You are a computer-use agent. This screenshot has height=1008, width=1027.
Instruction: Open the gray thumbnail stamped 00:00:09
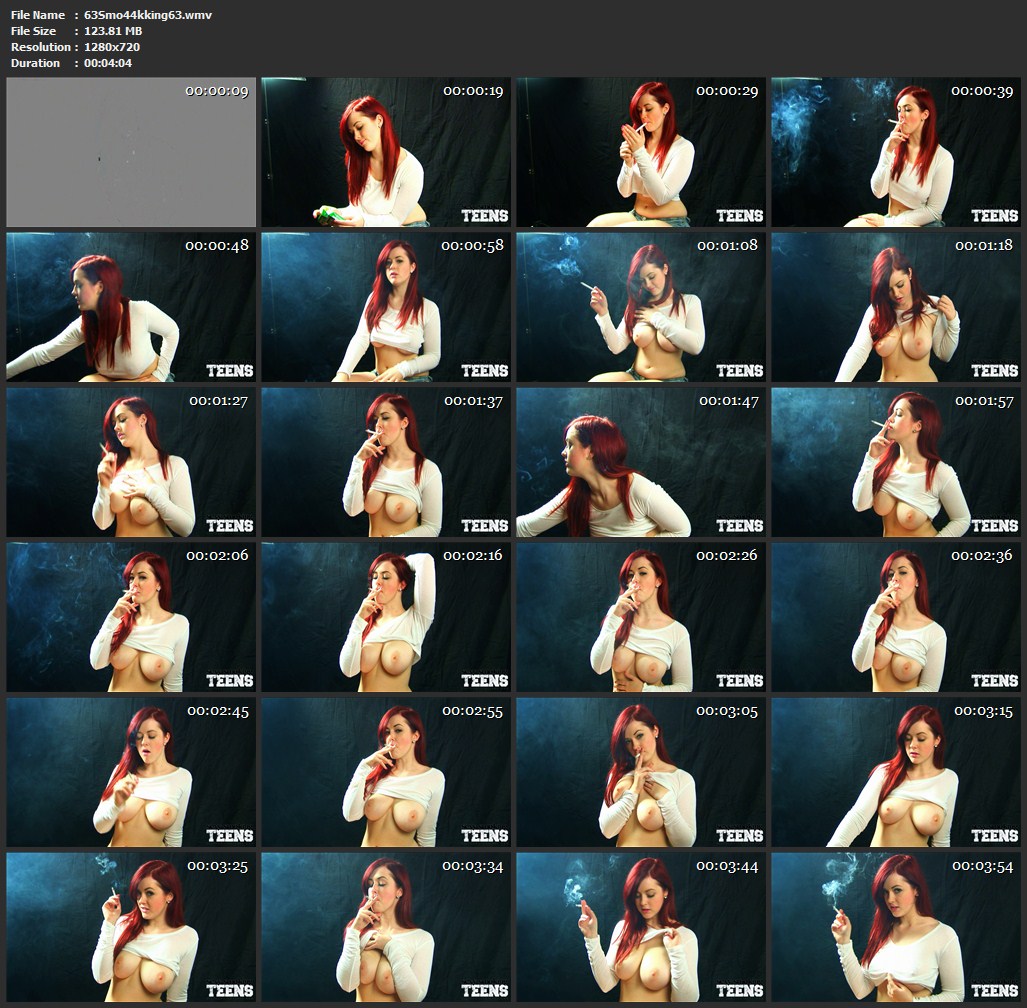(131, 152)
